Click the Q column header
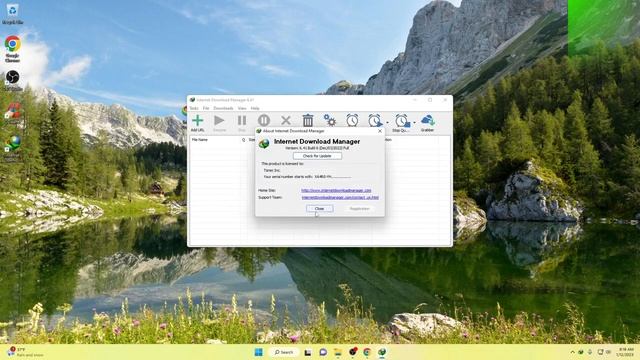The height and width of the screenshot is (360, 640). click(244, 140)
